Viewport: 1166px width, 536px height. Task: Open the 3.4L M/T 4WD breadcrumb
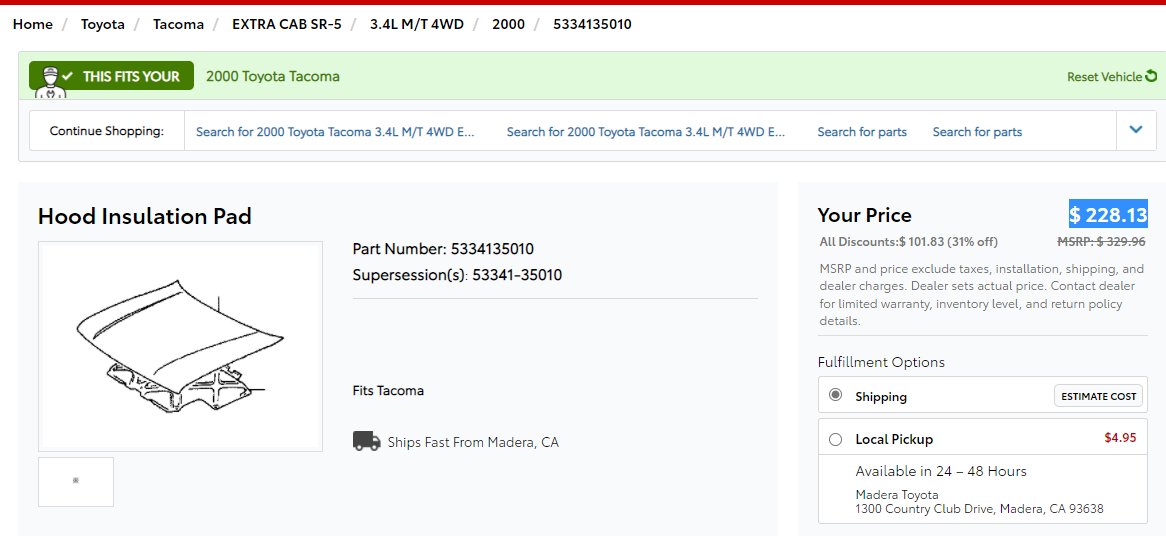417,25
